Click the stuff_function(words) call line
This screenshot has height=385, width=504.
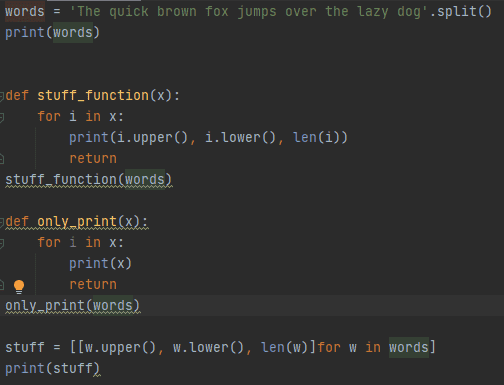click(89, 180)
